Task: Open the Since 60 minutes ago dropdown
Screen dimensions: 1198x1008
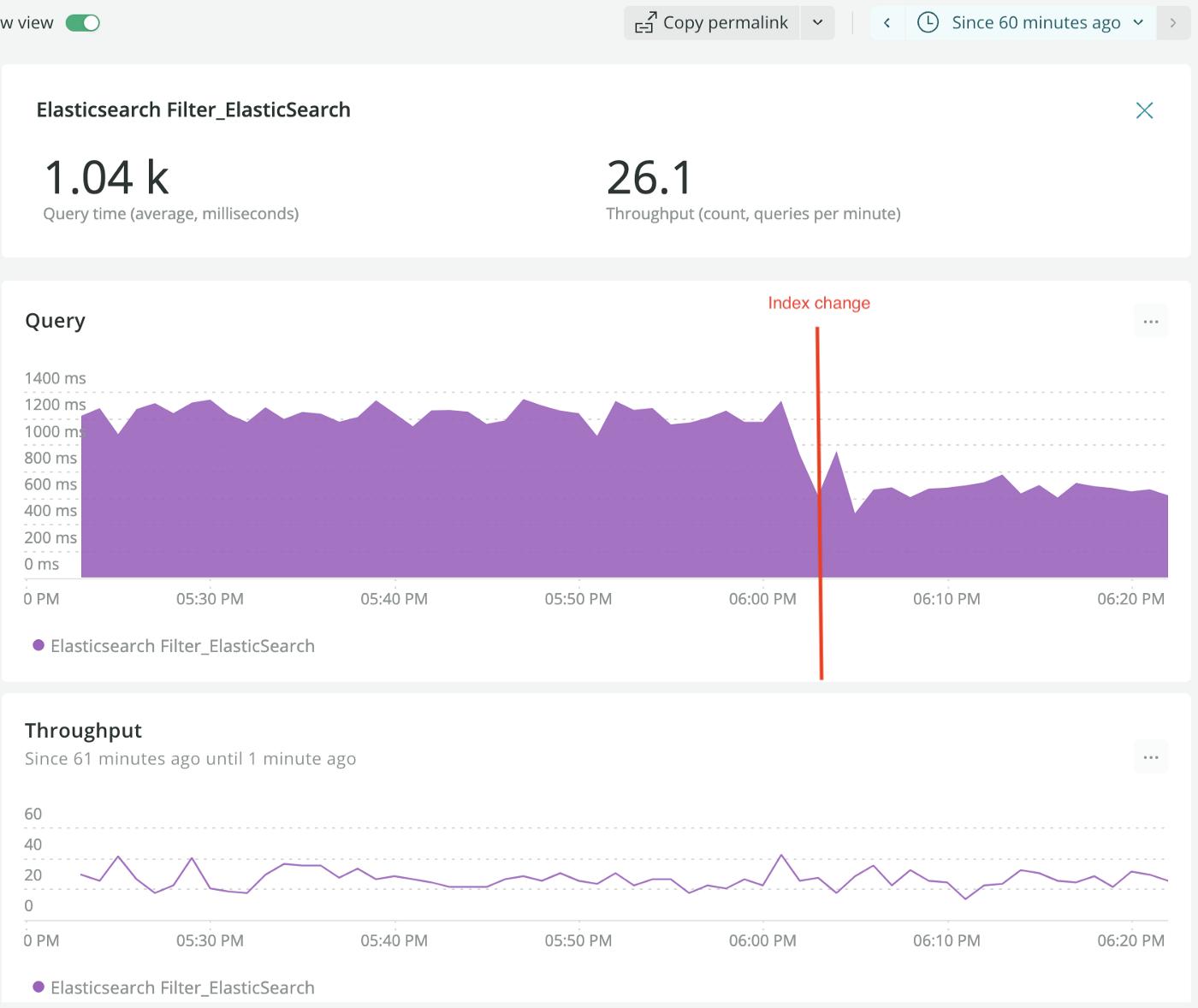Action: click(x=1036, y=22)
